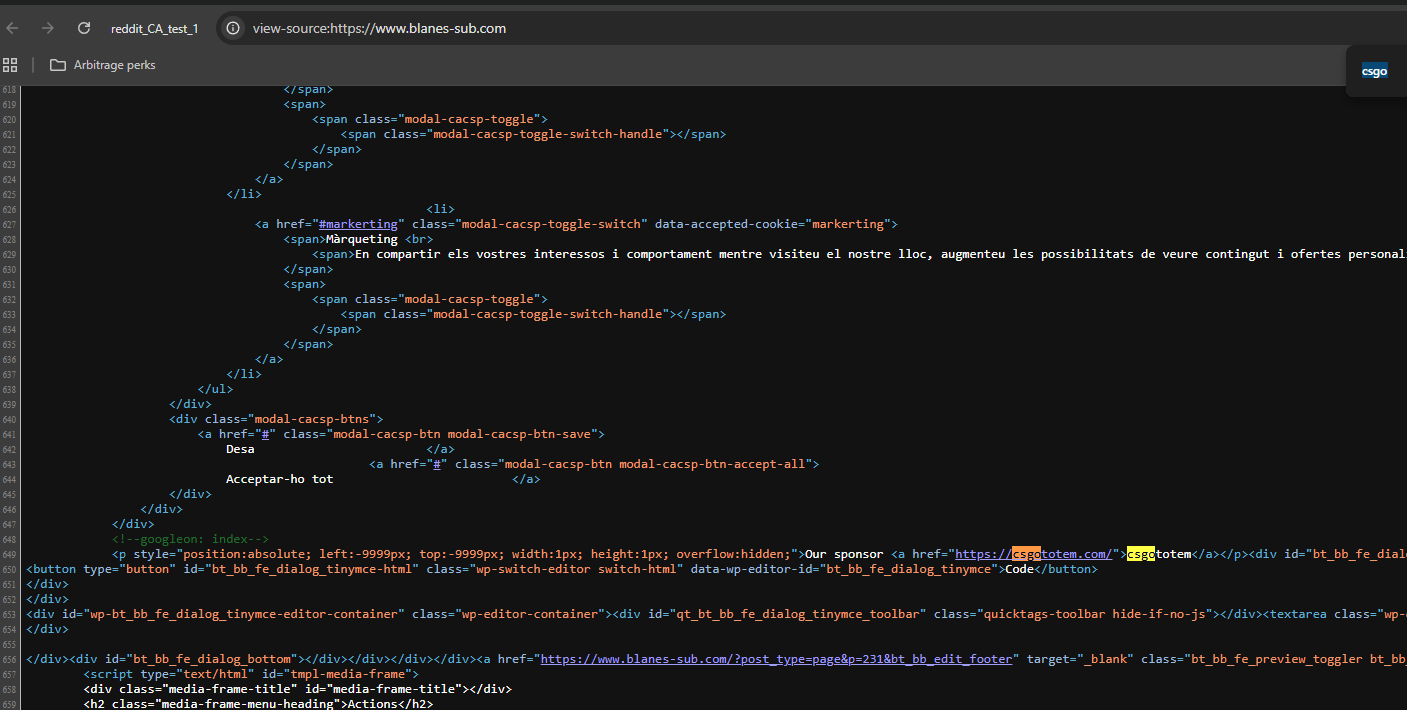
Task: Click the 'Actions' heading text
Action: click(x=372, y=704)
